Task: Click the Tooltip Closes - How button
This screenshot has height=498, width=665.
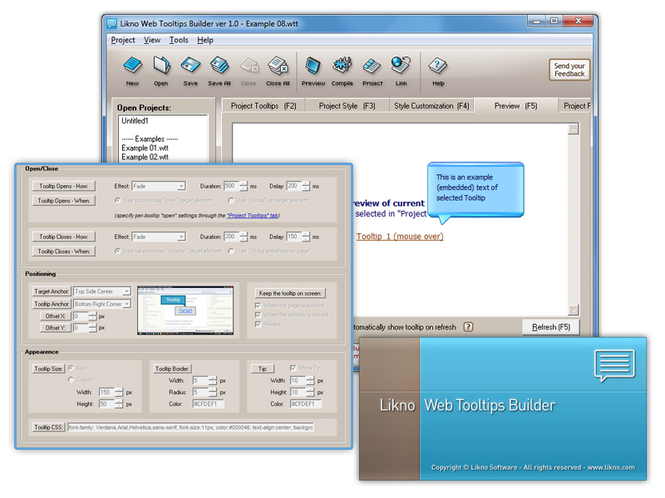Action: (64, 237)
